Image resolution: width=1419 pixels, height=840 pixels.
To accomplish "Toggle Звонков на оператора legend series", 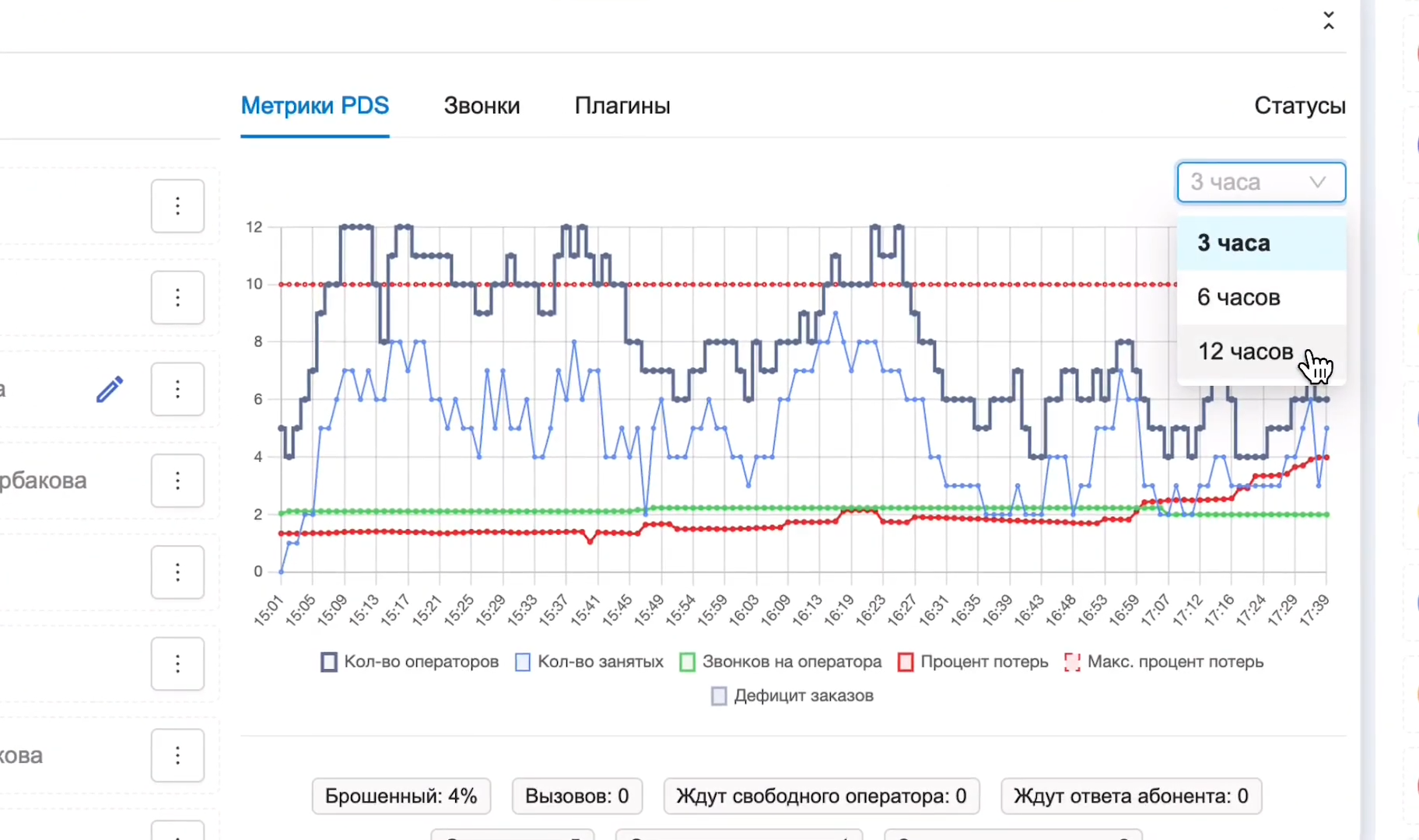I will pyautogui.click(x=780, y=662).
